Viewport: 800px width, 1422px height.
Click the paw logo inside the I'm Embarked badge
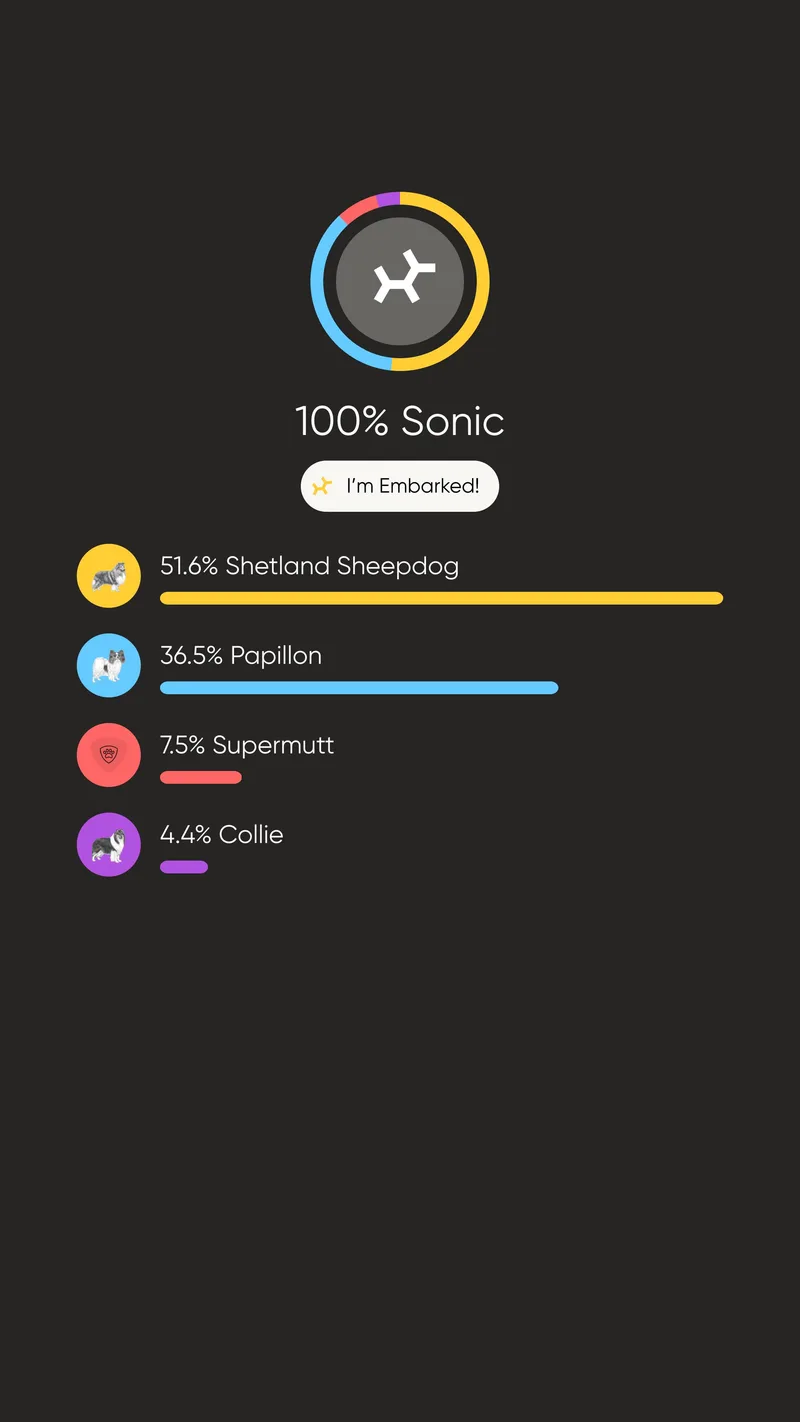coord(322,486)
